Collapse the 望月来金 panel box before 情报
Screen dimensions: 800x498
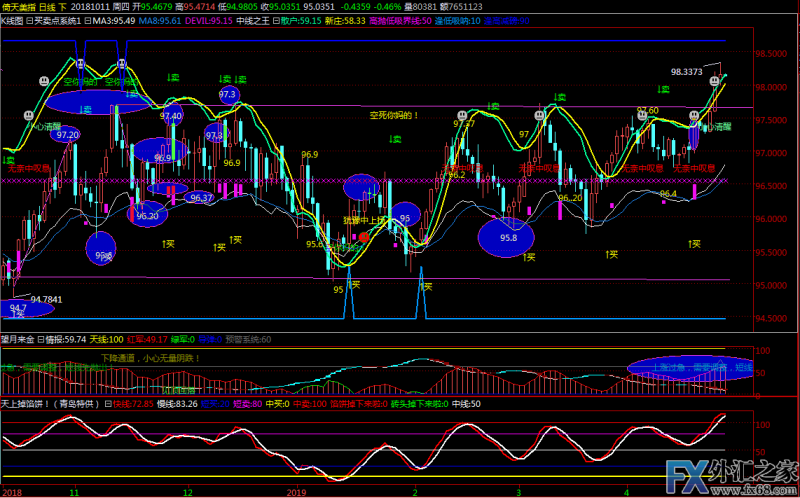pyautogui.click(x=41, y=339)
